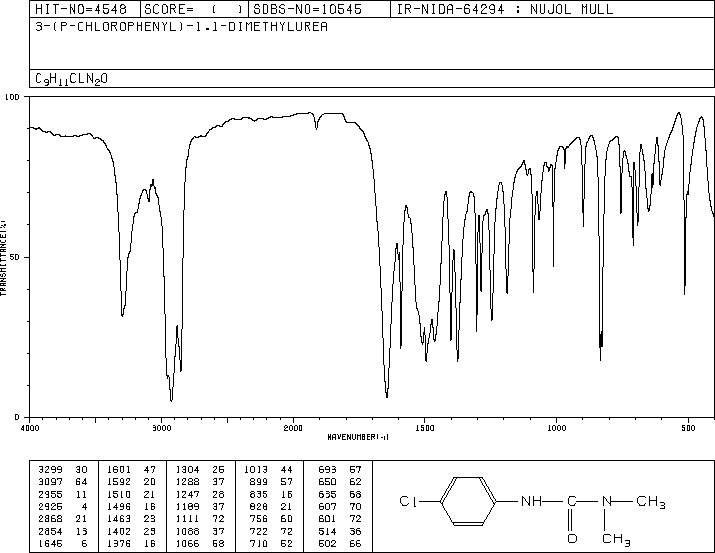Click the 100 transmittance axis label

[x=12, y=97]
